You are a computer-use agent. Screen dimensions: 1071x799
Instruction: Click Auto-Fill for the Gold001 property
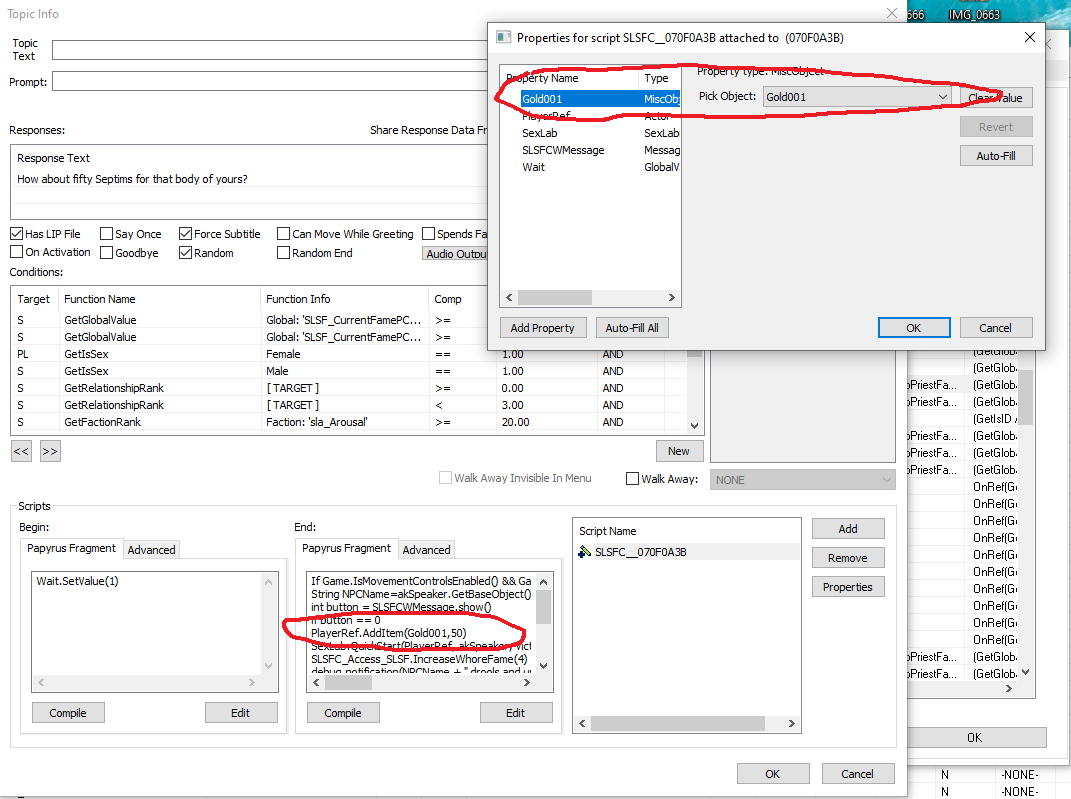(996, 155)
